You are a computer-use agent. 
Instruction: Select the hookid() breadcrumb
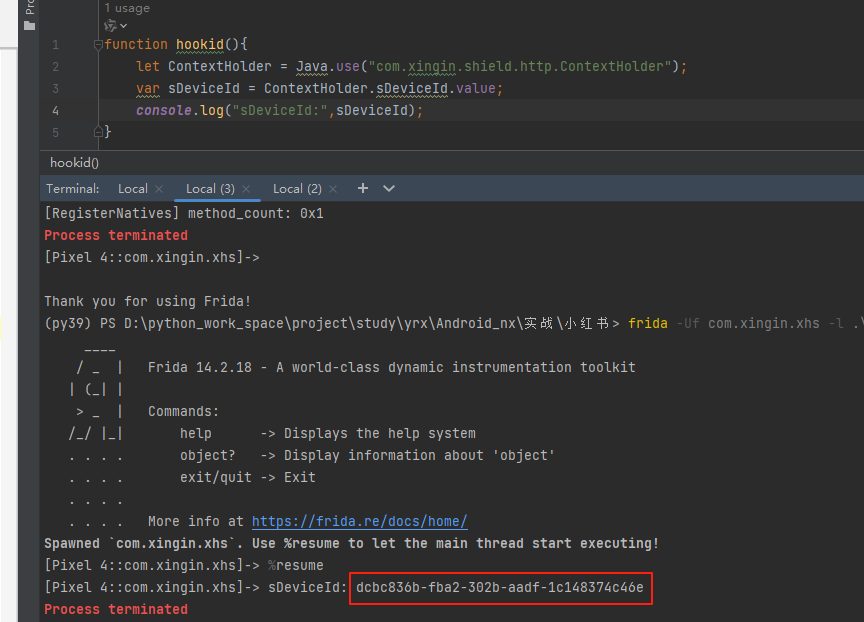pos(74,163)
